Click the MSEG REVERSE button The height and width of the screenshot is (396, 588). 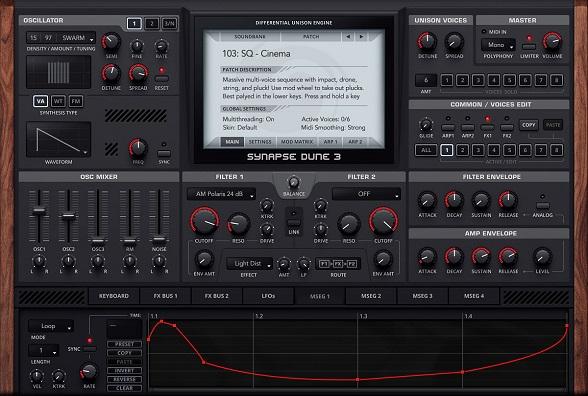[x=124, y=379]
